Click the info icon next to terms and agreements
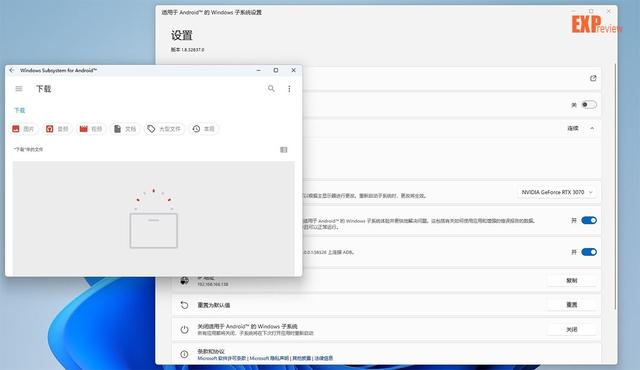Screen dimensions: 640x370 (x=184, y=354)
